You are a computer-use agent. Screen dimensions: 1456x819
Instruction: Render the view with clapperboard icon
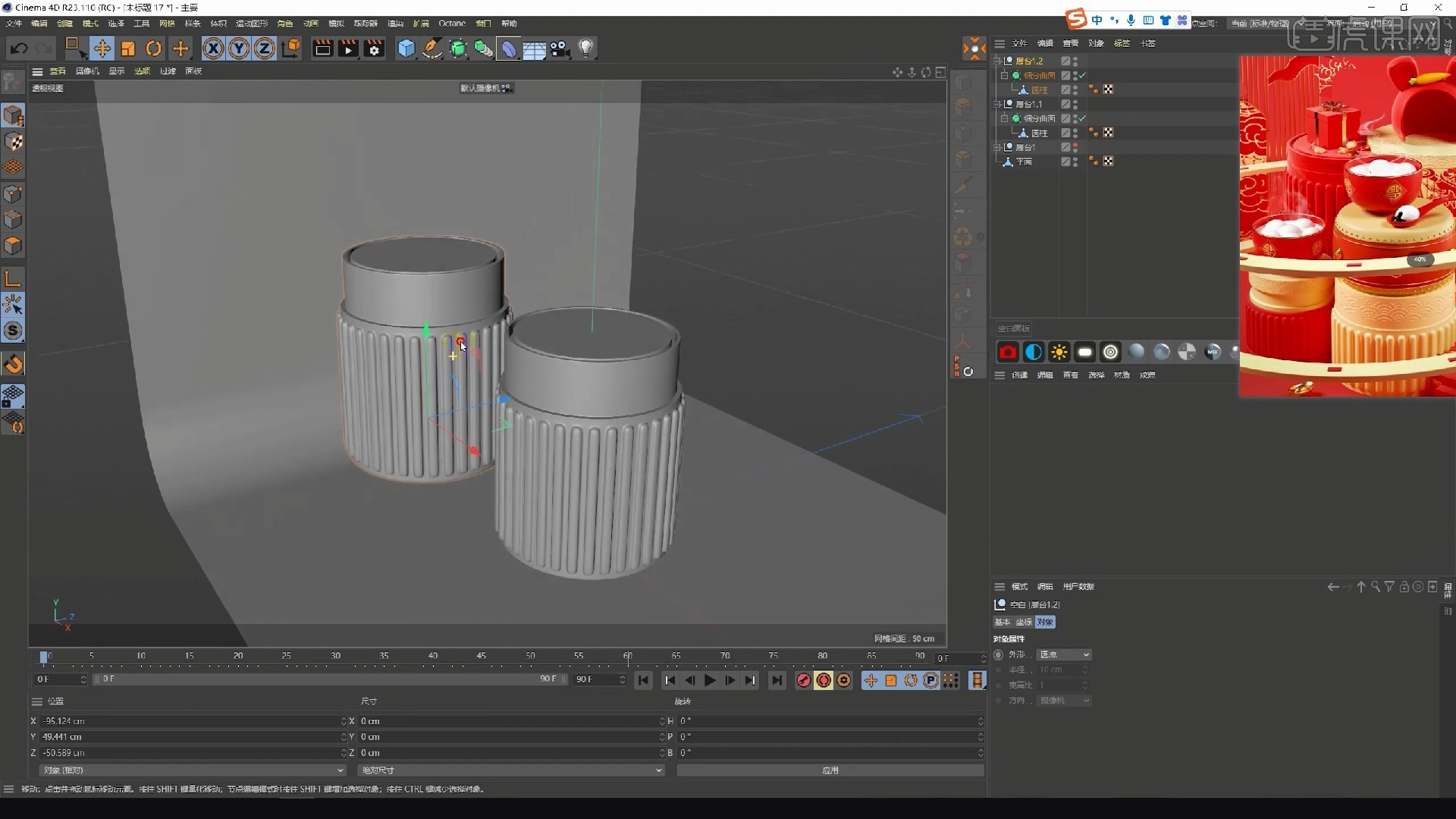click(322, 49)
